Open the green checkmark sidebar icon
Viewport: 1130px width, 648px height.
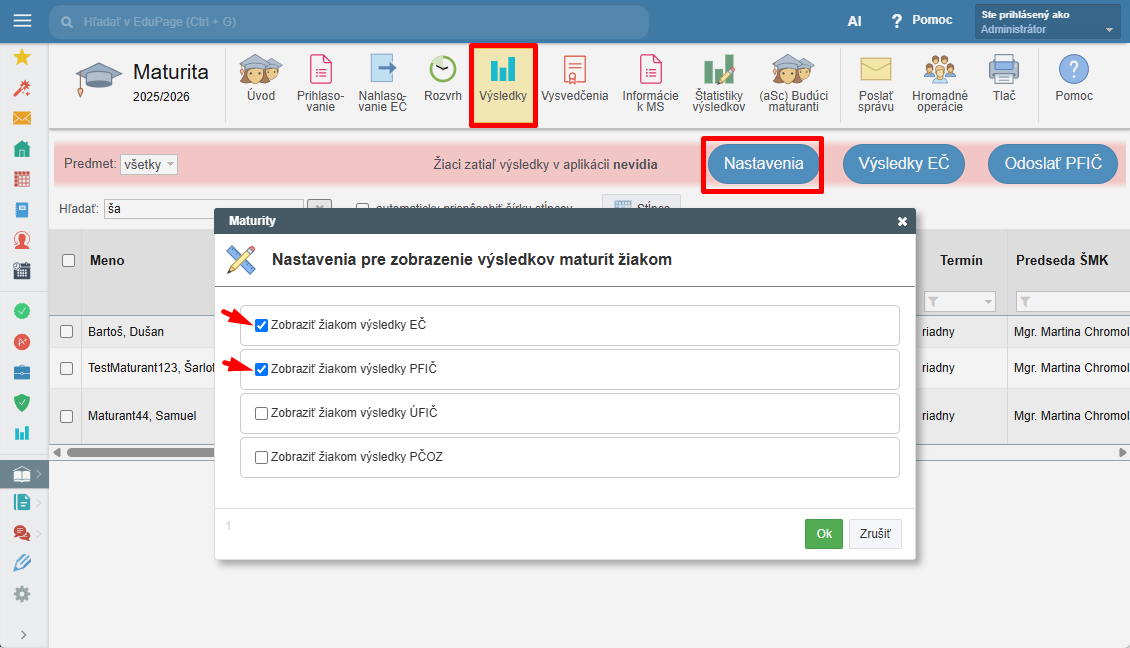pos(22,311)
